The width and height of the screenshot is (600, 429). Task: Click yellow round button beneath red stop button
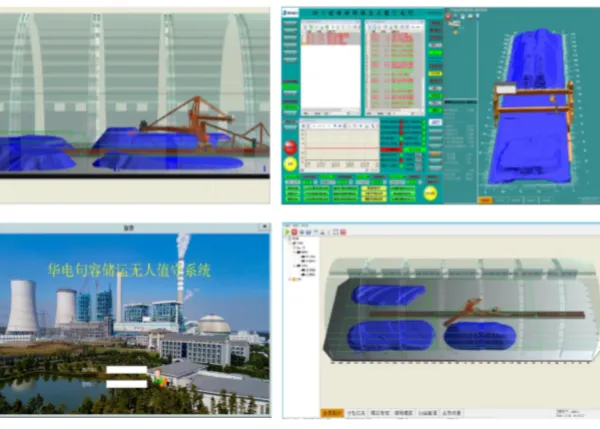point(290,164)
